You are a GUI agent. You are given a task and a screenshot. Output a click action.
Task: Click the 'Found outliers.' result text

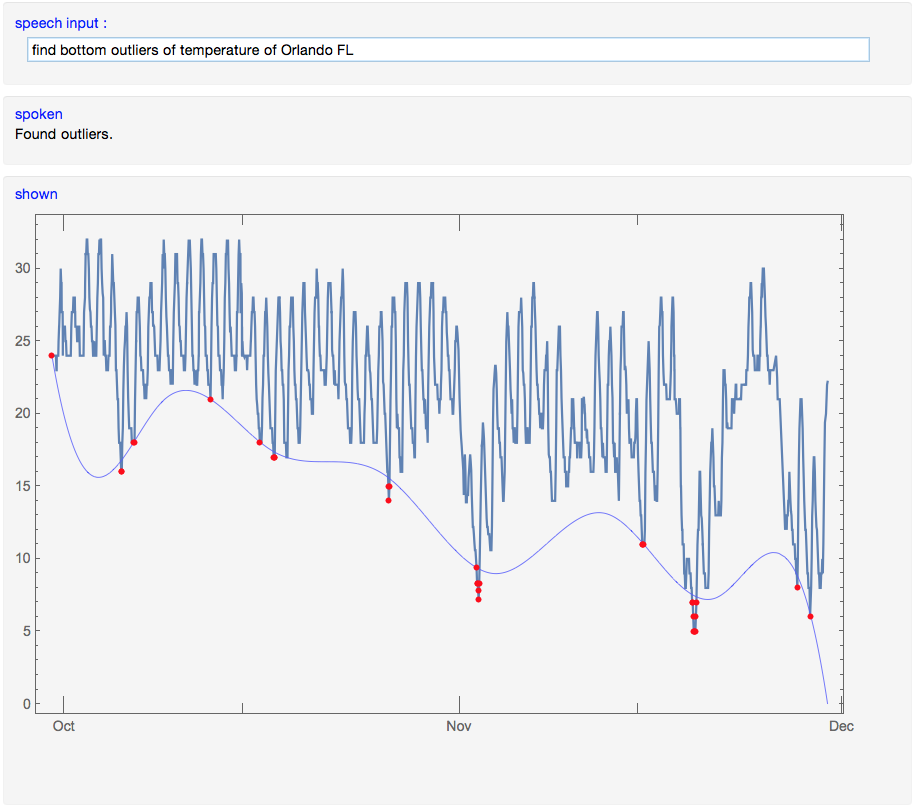(64, 134)
